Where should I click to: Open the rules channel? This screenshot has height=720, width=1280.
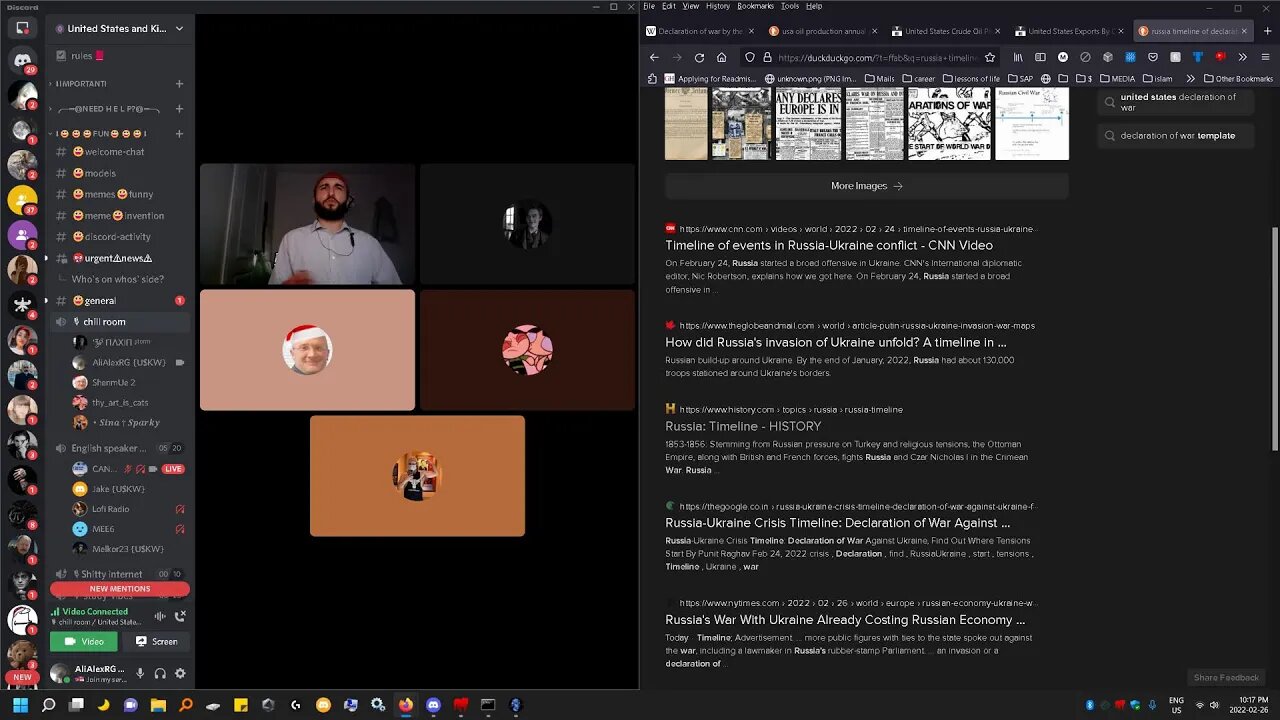(x=120, y=56)
